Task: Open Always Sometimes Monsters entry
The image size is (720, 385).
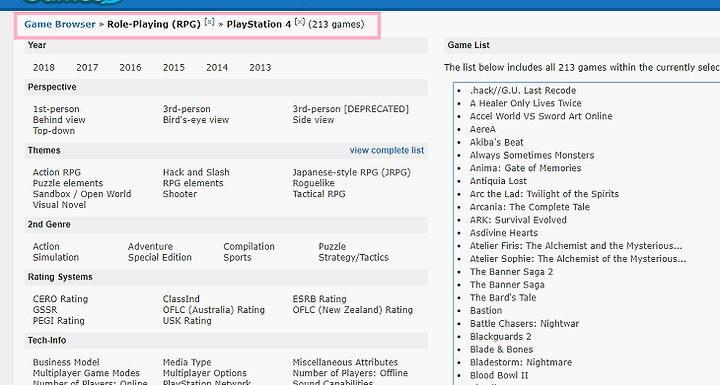Action: point(532,155)
